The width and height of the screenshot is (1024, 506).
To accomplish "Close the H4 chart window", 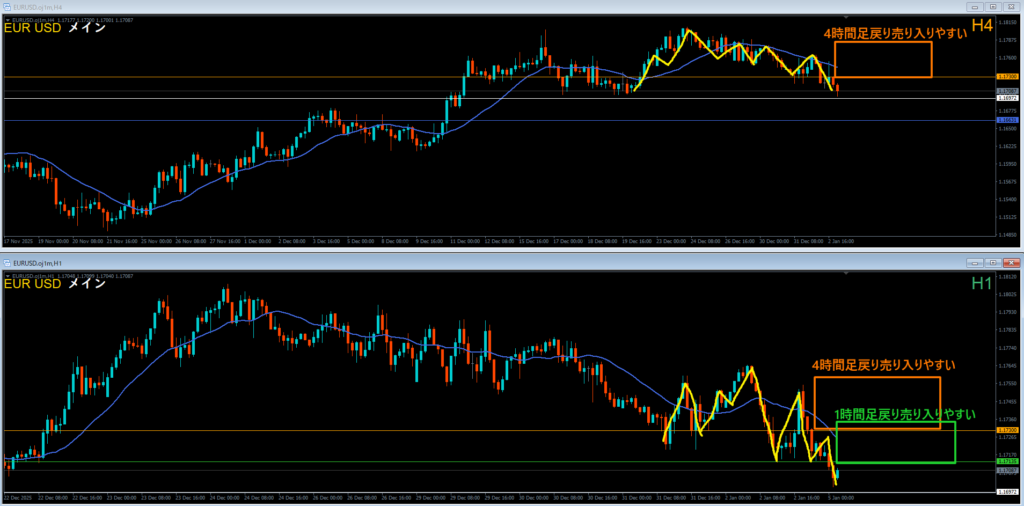I will (1010, 5).
